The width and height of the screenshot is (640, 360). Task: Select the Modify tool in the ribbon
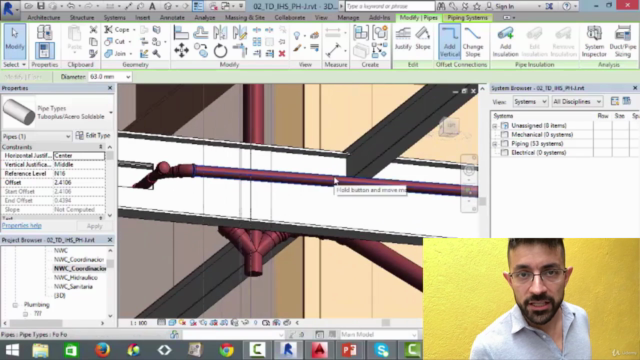coord(15,42)
